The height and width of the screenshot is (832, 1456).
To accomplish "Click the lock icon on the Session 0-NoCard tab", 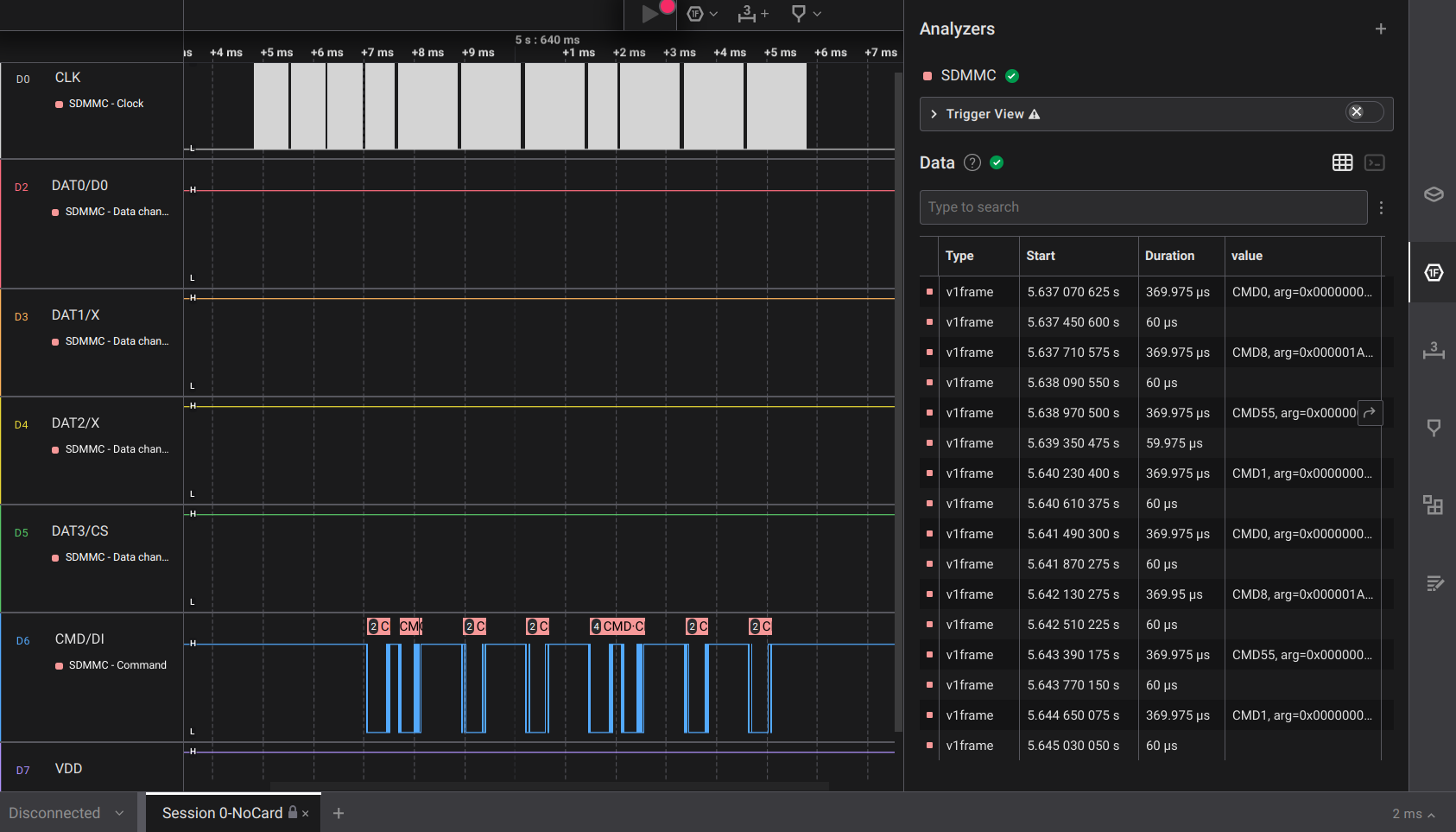I will pos(293,812).
